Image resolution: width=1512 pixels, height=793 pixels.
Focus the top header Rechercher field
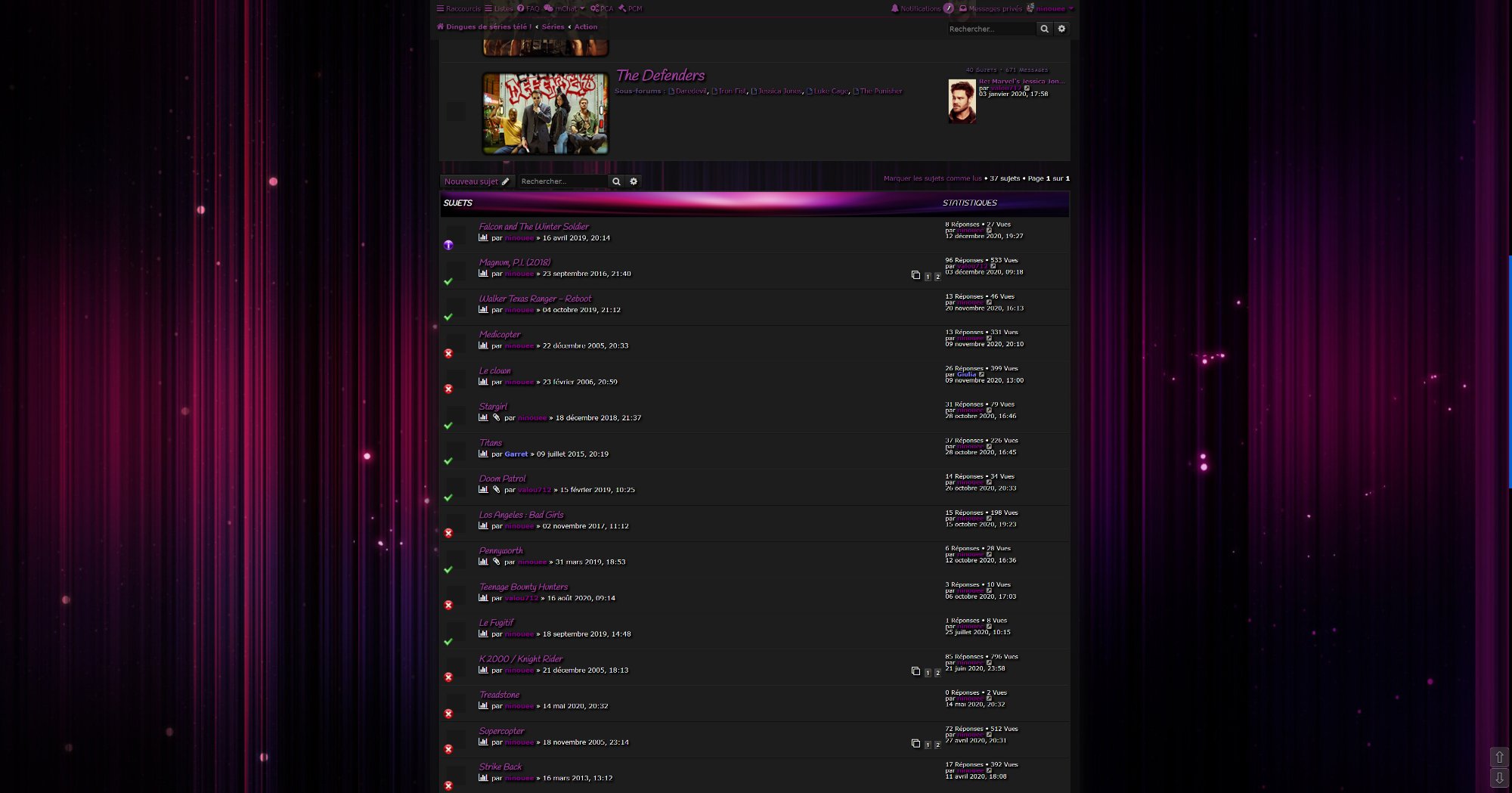(991, 29)
